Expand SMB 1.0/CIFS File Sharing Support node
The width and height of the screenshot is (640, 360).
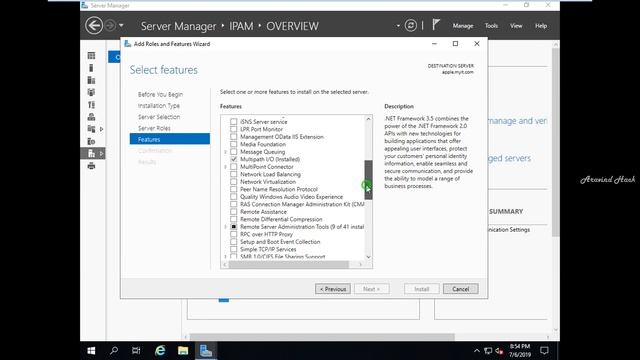225,257
